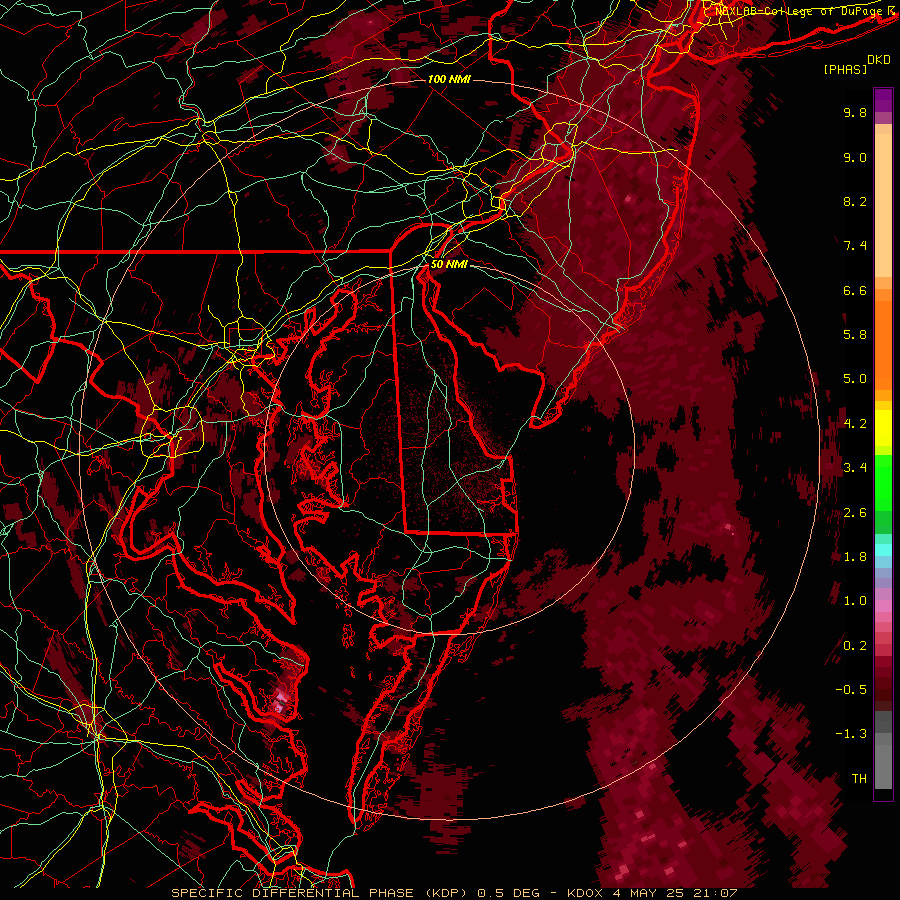Click the 7.4 legend value
The width and height of the screenshot is (900, 900).
coord(855,246)
